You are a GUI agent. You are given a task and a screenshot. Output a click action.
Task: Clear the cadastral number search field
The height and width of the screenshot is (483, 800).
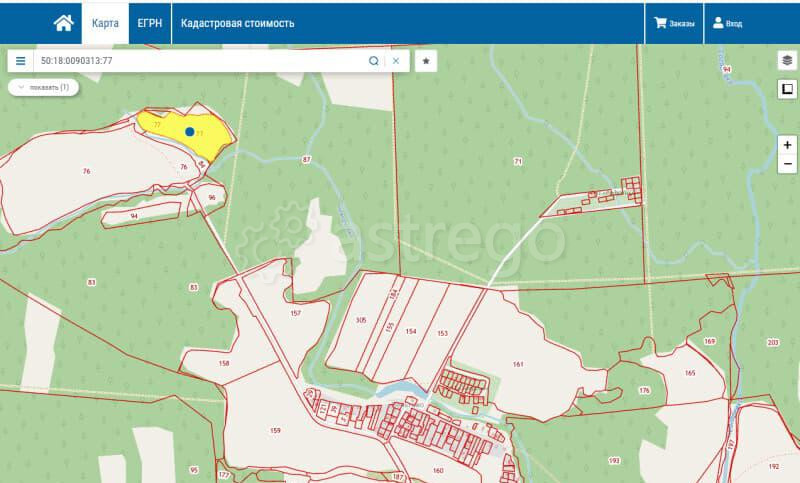click(x=395, y=61)
